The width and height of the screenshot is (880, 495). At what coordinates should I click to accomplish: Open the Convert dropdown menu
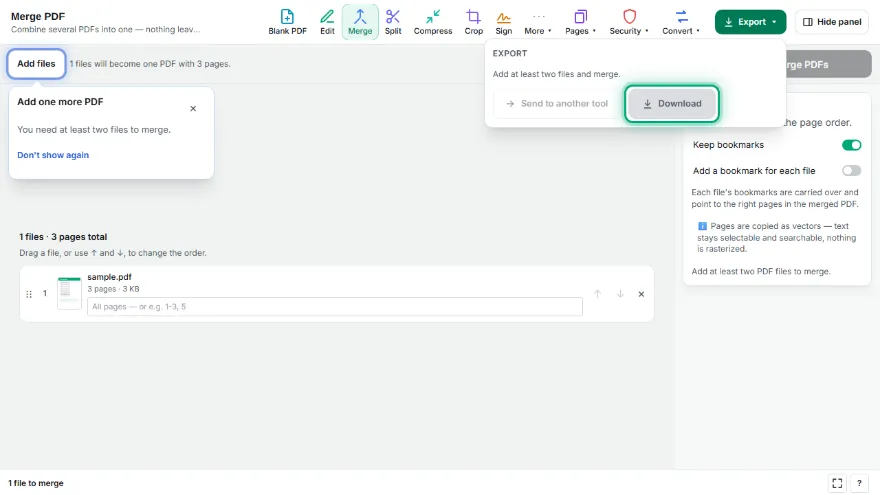681,22
